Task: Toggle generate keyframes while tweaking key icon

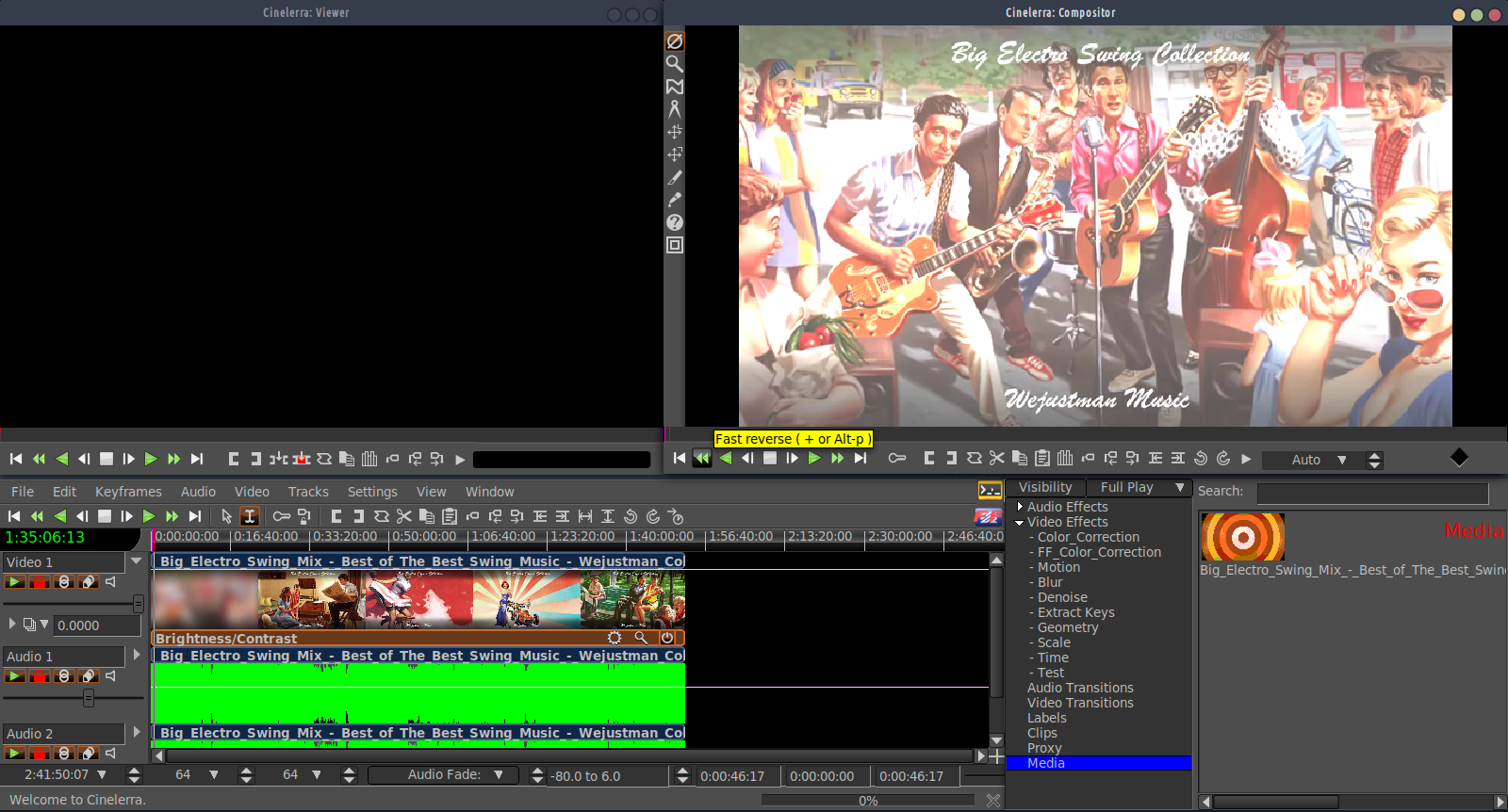Action: pos(282,516)
